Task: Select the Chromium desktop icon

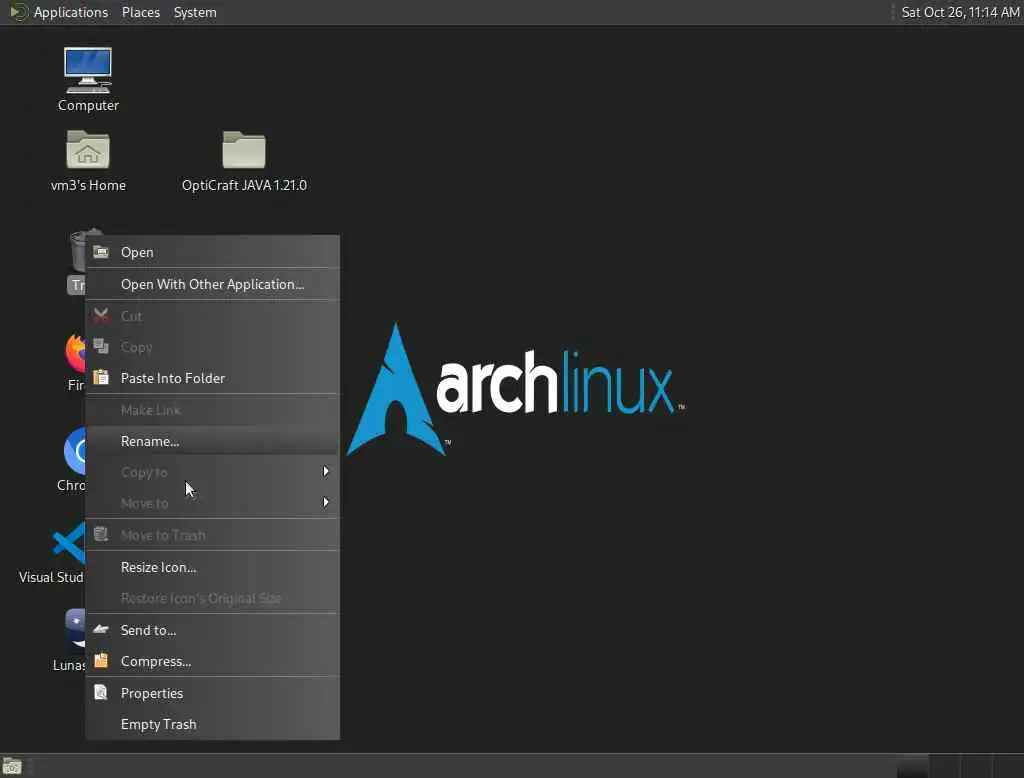Action: (75, 451)
